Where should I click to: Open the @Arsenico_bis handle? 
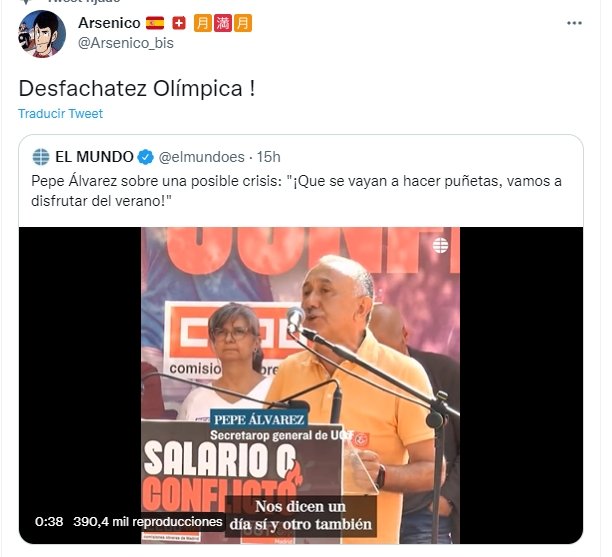tap(126, 43)
